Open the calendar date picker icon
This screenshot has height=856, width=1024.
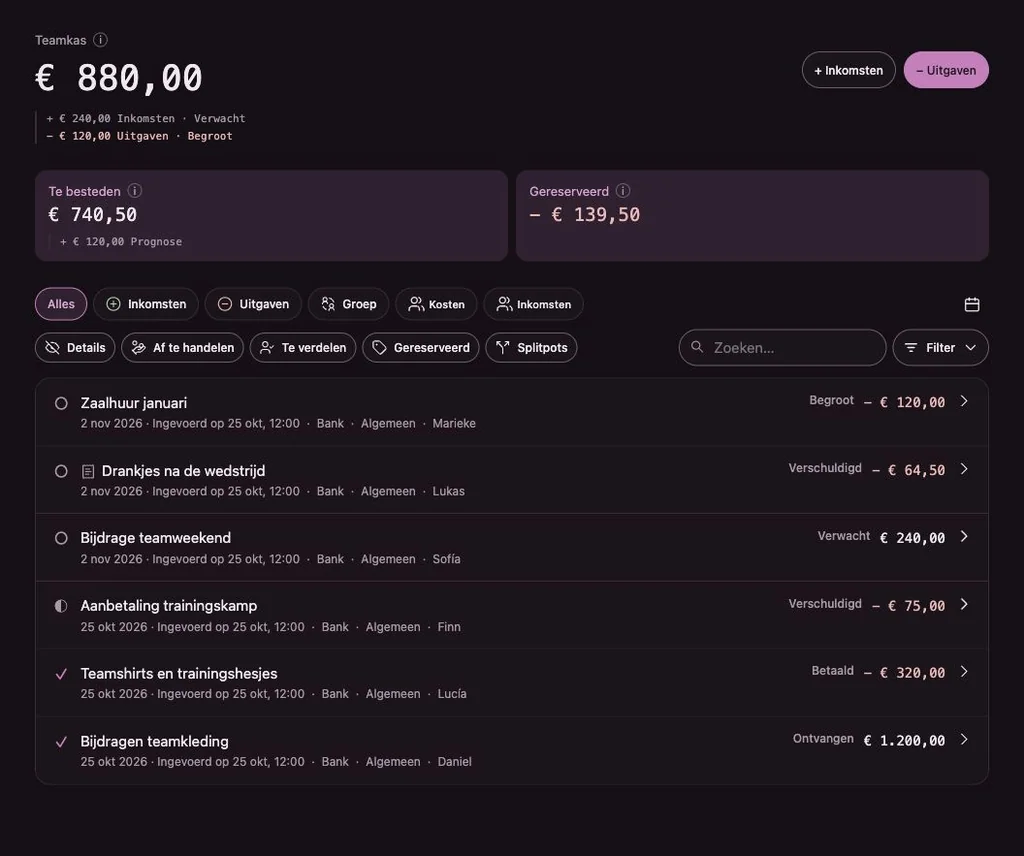(x=971, y=304)
